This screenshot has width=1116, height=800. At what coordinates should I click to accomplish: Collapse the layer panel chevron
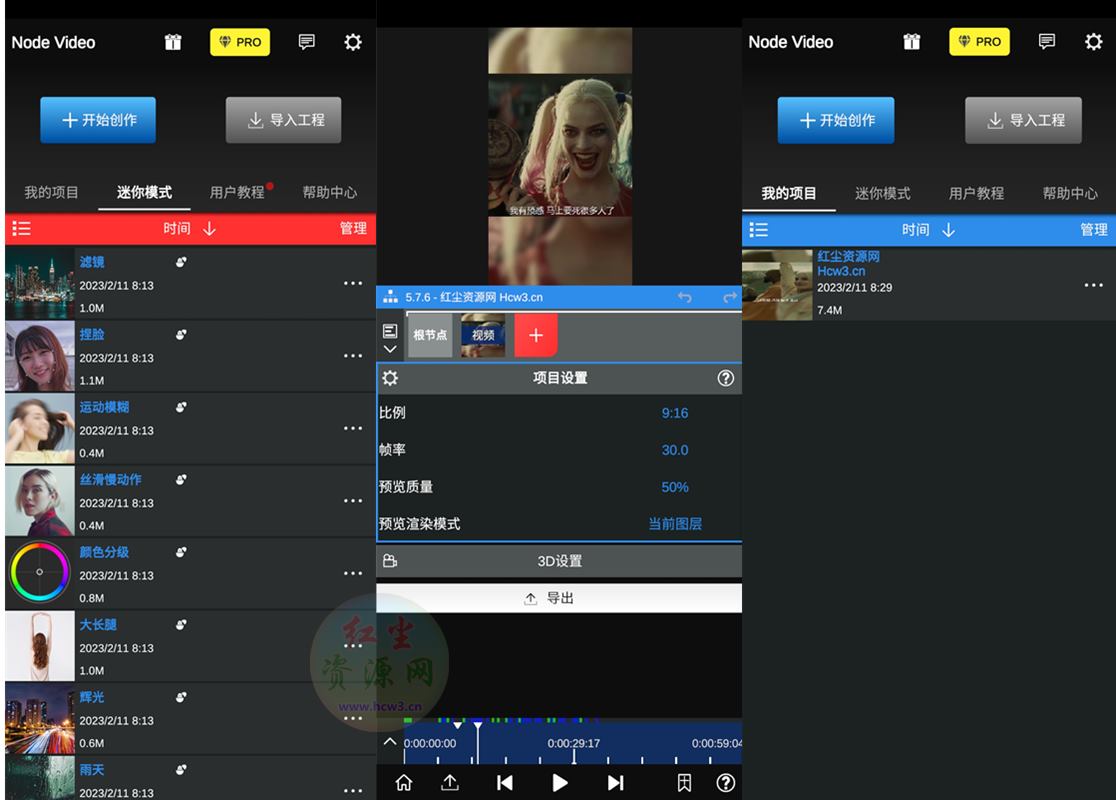click(390, 349)
